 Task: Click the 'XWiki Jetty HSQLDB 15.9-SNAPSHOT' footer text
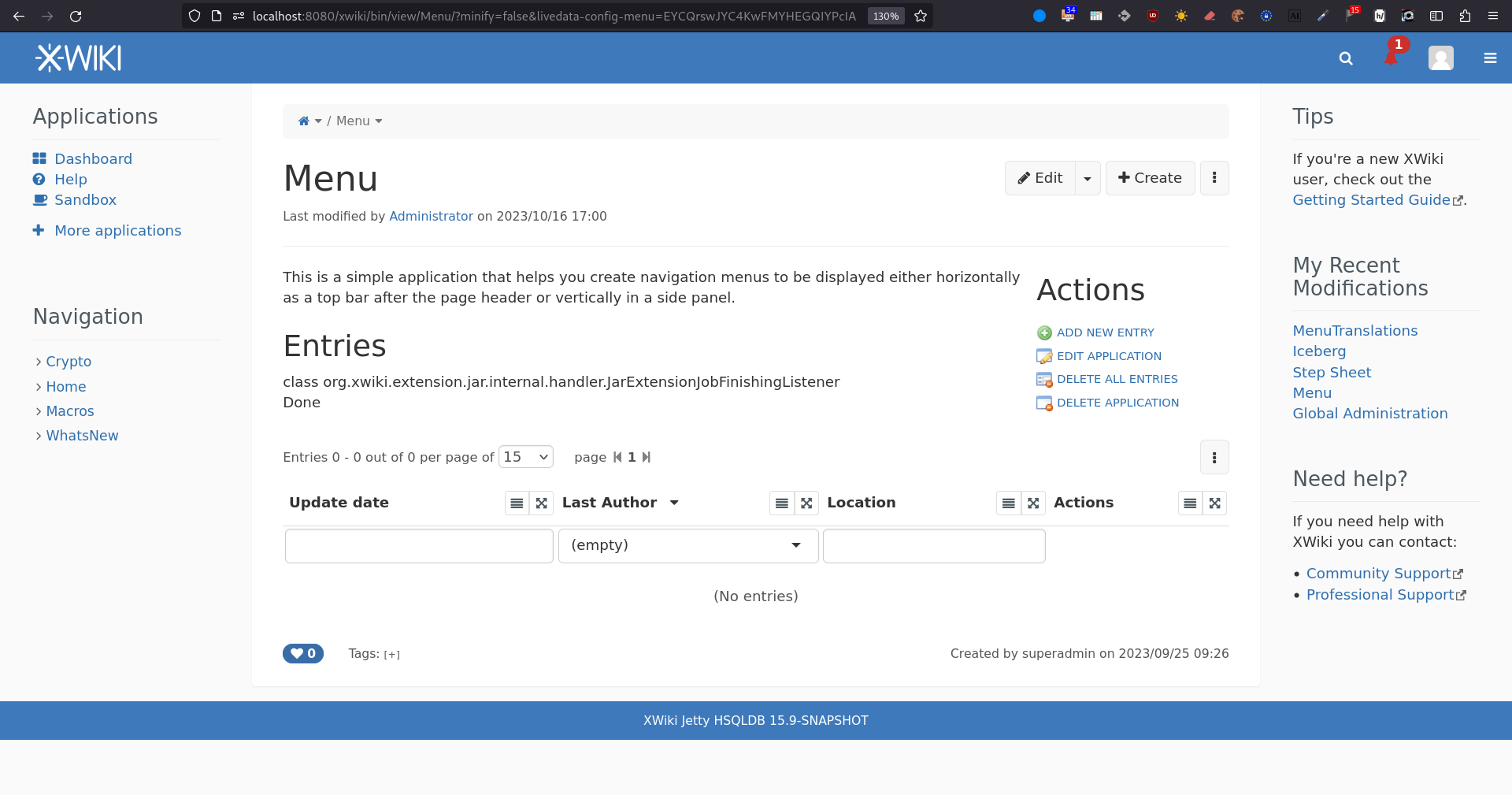click(756, 720)
